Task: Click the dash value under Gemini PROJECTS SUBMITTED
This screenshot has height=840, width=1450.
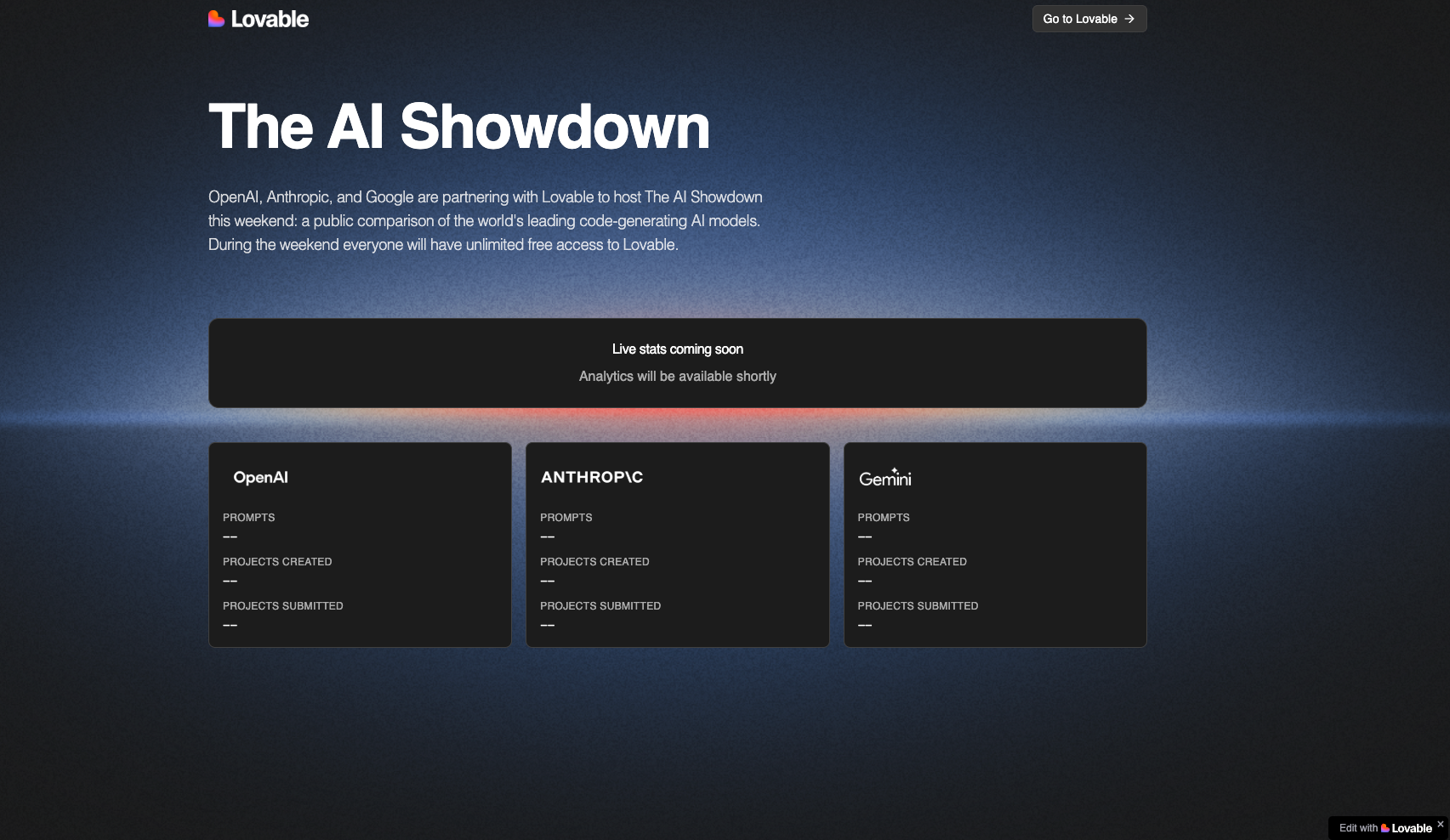Action: point(865,626)
